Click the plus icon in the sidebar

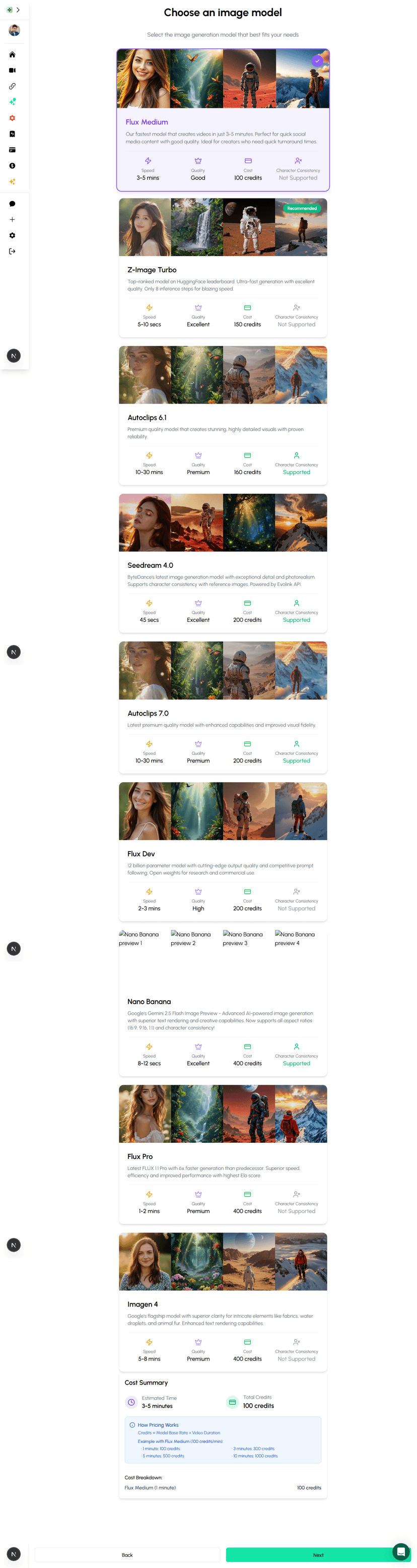tap(12, 219)
